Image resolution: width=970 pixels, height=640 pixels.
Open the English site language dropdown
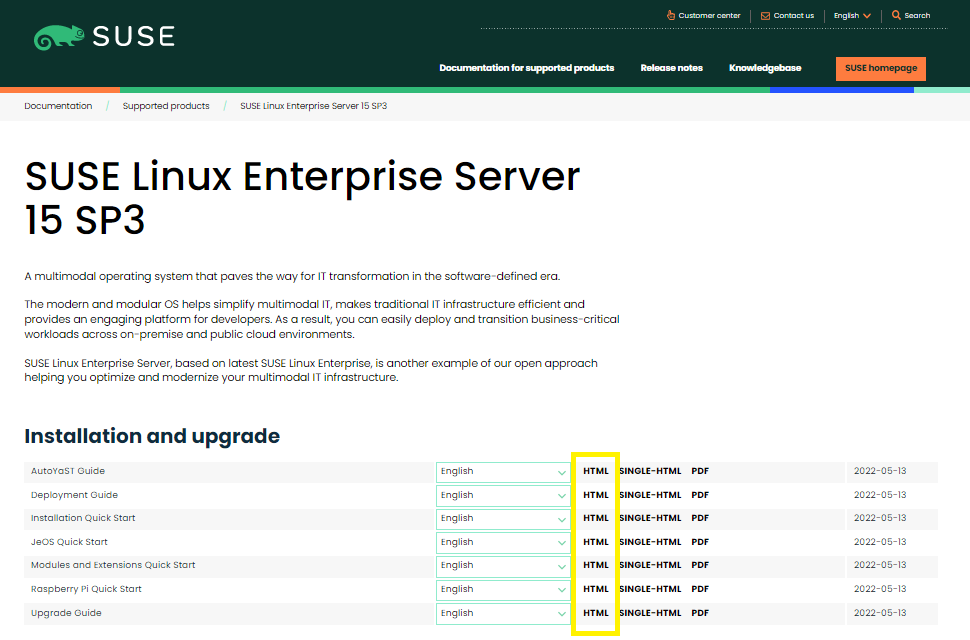click(852, 16)
